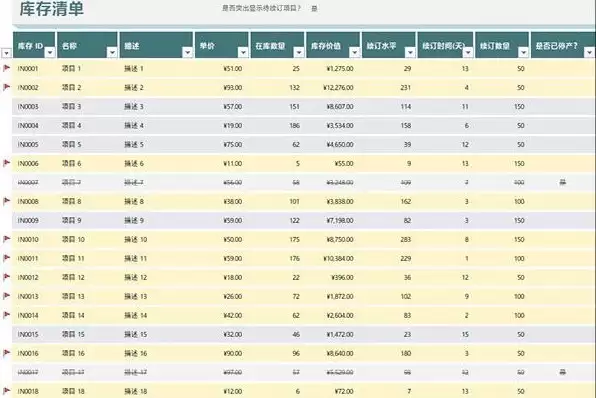Screen dimensions: 596x398
Task: Select the 描述 header cell
Action: 156,45
